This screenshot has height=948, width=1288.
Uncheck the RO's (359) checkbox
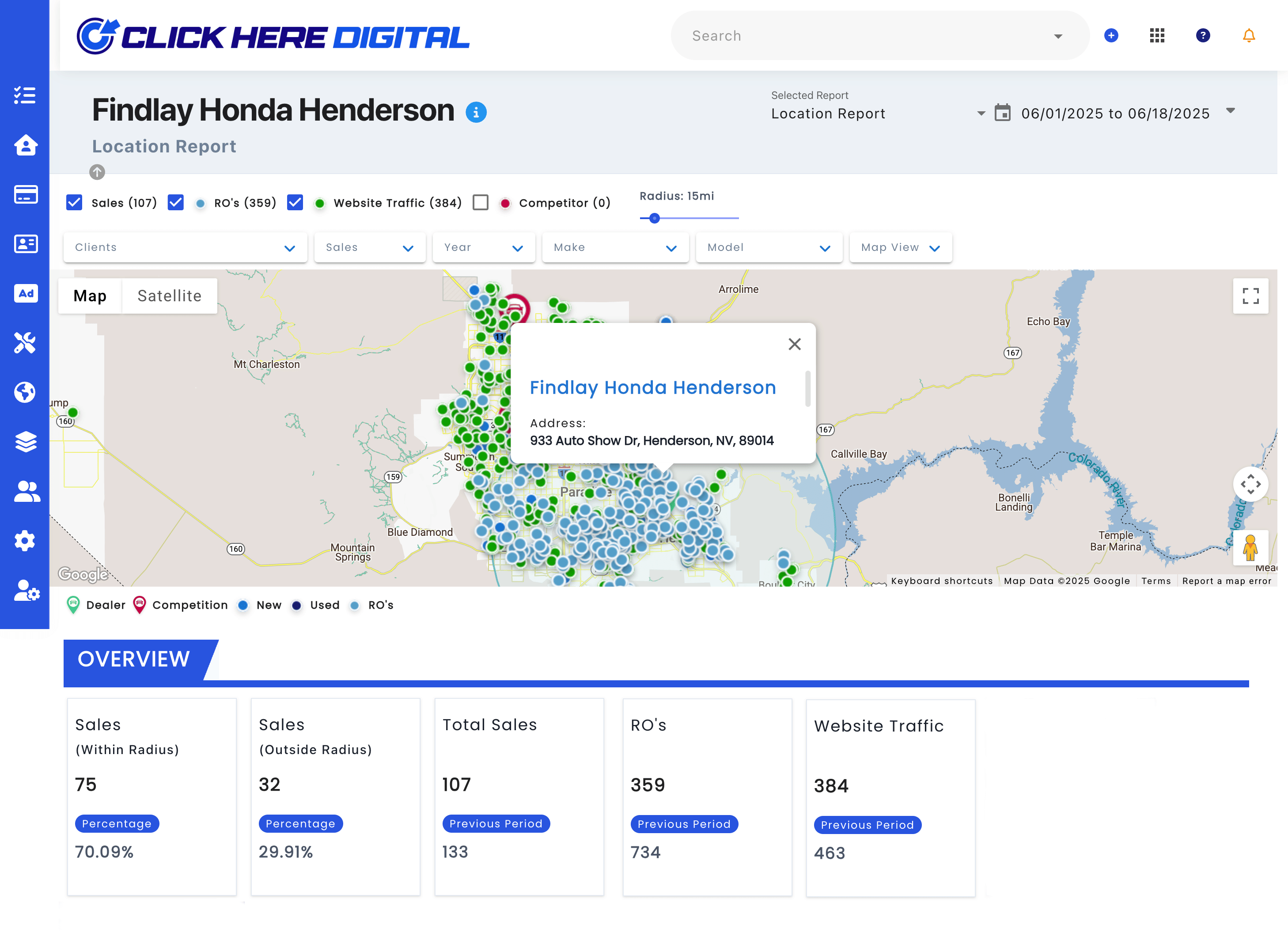pyautogui.click(x=175, y=203)
